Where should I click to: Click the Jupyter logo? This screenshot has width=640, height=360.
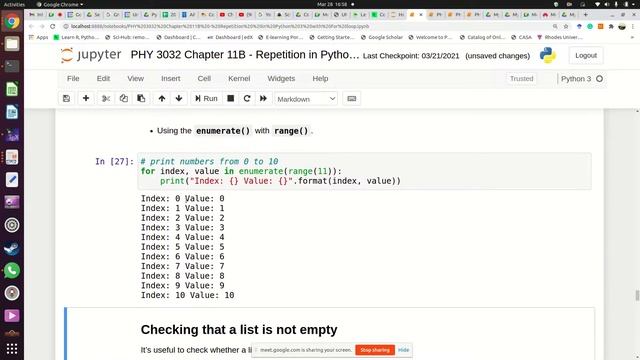(x=91, y=55)
